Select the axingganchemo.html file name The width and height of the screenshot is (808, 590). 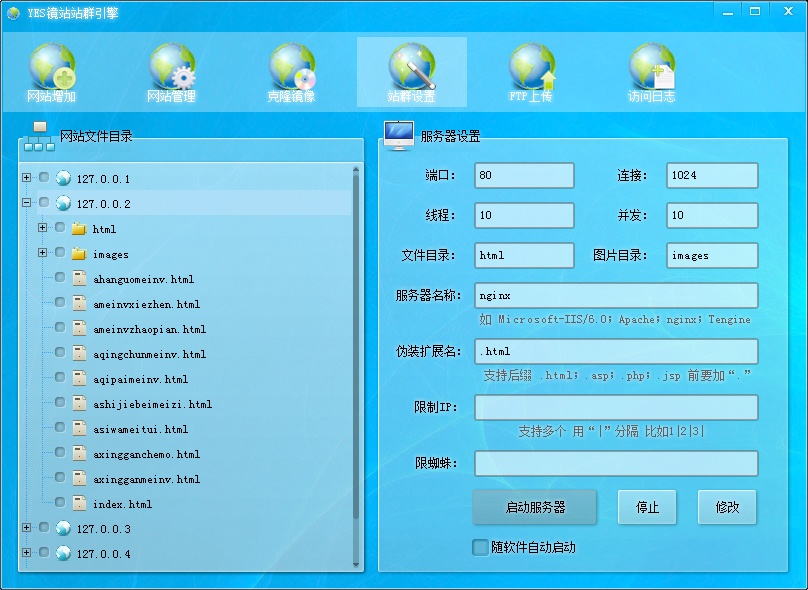[x=146, y=454]
